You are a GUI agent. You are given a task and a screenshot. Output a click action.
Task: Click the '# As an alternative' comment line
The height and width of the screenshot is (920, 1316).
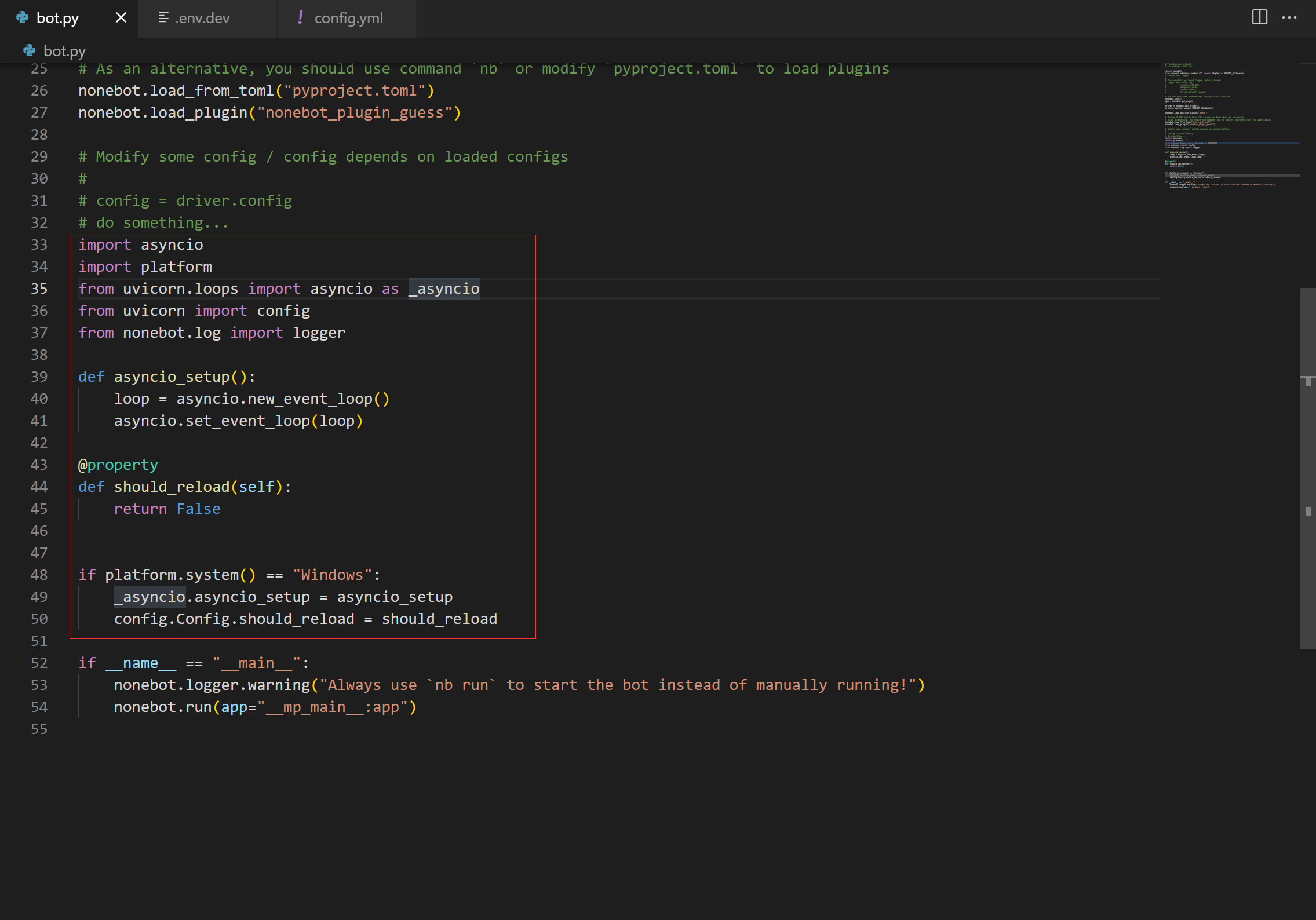click(x=484, y=69)
